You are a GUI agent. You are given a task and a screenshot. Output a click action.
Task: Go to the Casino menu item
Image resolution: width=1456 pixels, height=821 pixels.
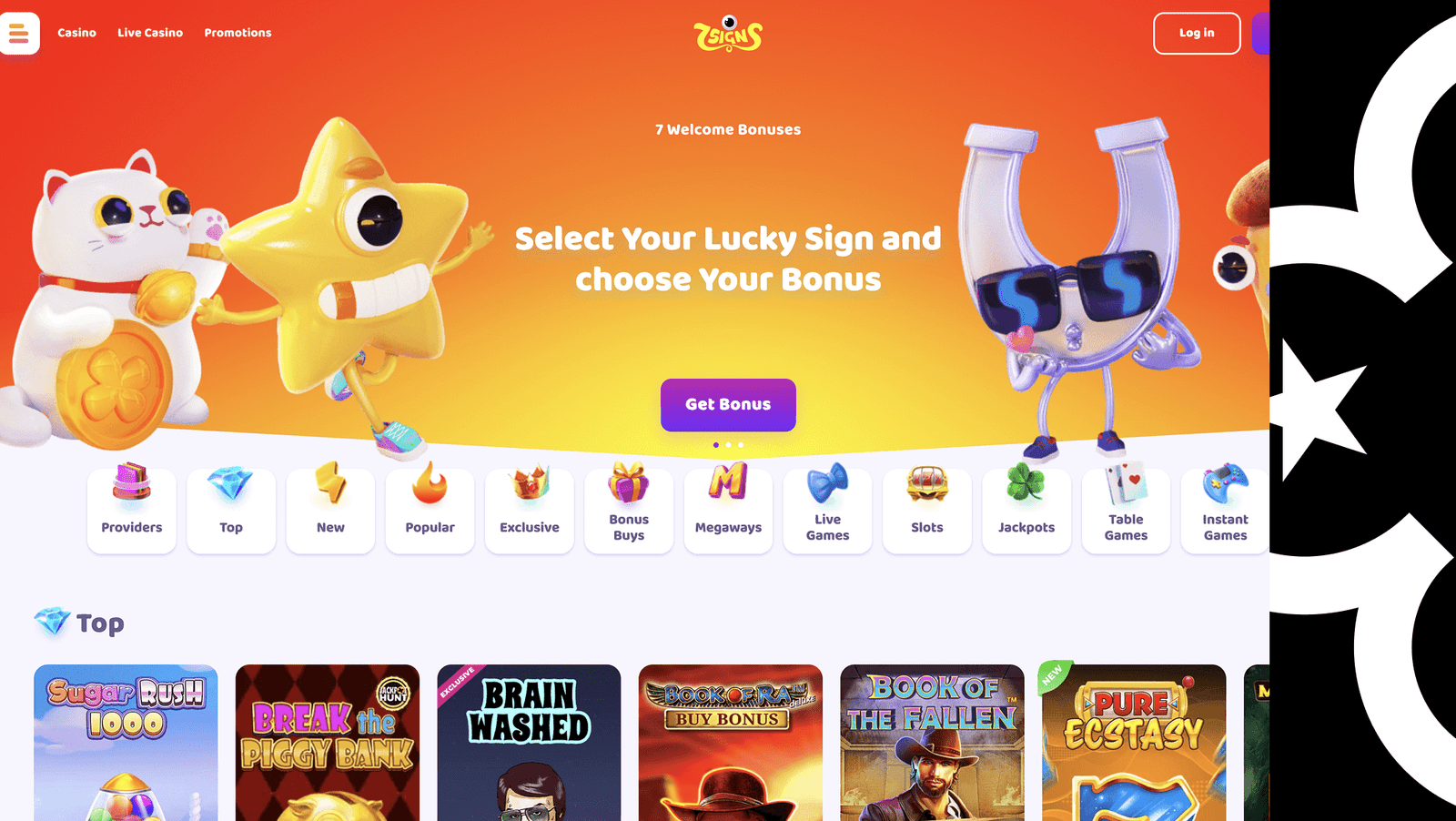76,33
